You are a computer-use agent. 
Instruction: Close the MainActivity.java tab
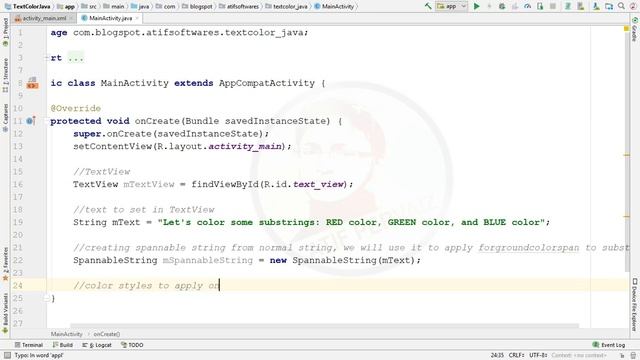point(137,18)
